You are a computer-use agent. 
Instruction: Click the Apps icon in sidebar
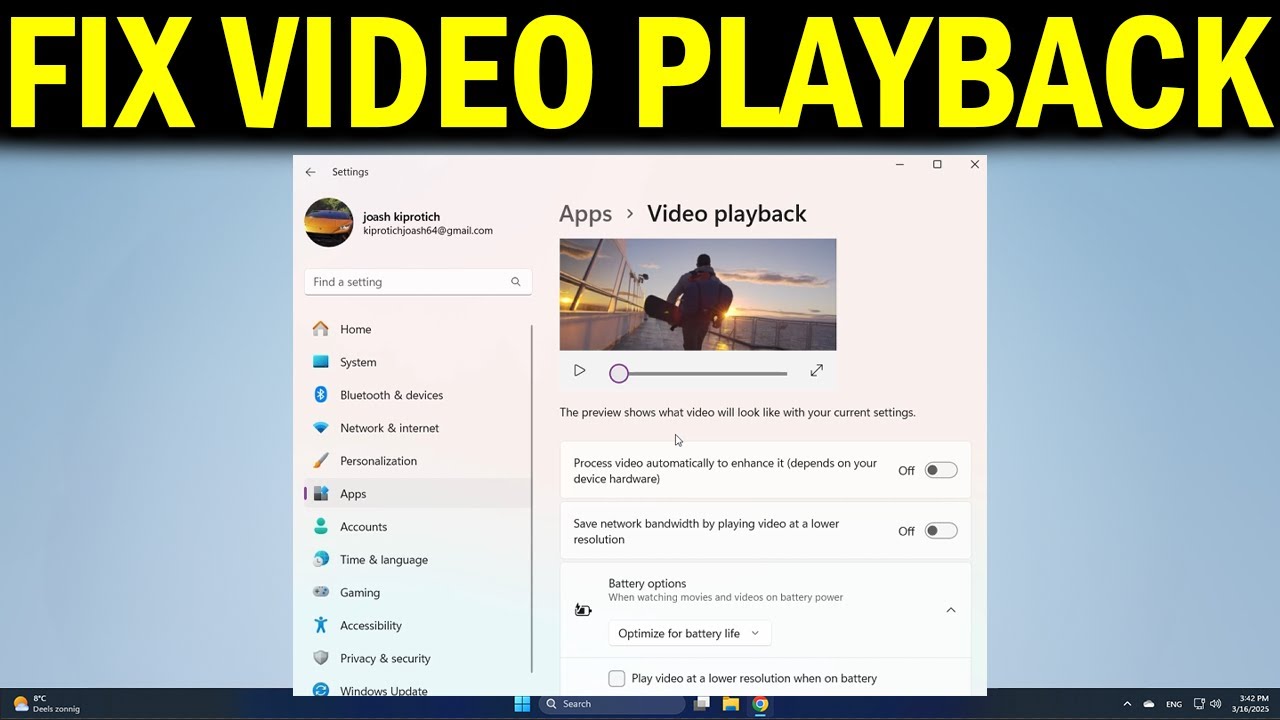(x=320, y=494)
